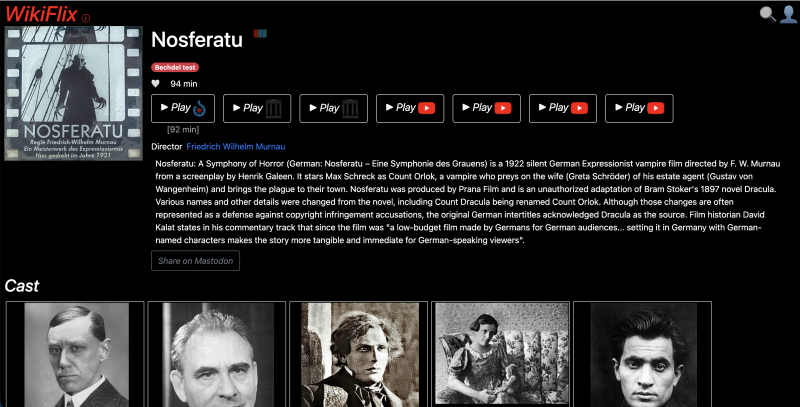Select the last dark-haired cast photo
Viewport: 800px width, 407px height.
tap(642, 354)
